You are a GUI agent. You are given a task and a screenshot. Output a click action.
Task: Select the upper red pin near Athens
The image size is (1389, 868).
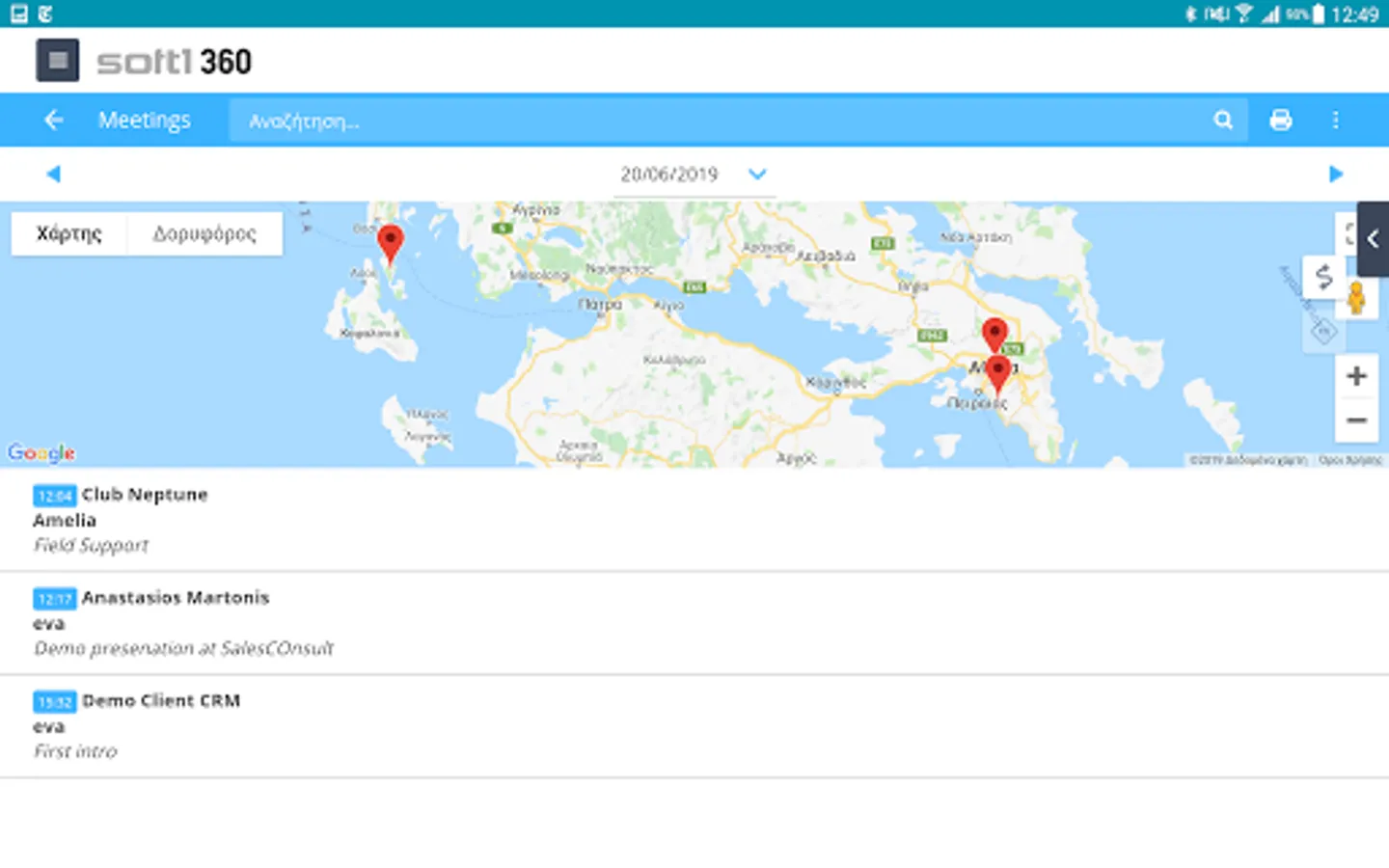(x=994, y=336)
